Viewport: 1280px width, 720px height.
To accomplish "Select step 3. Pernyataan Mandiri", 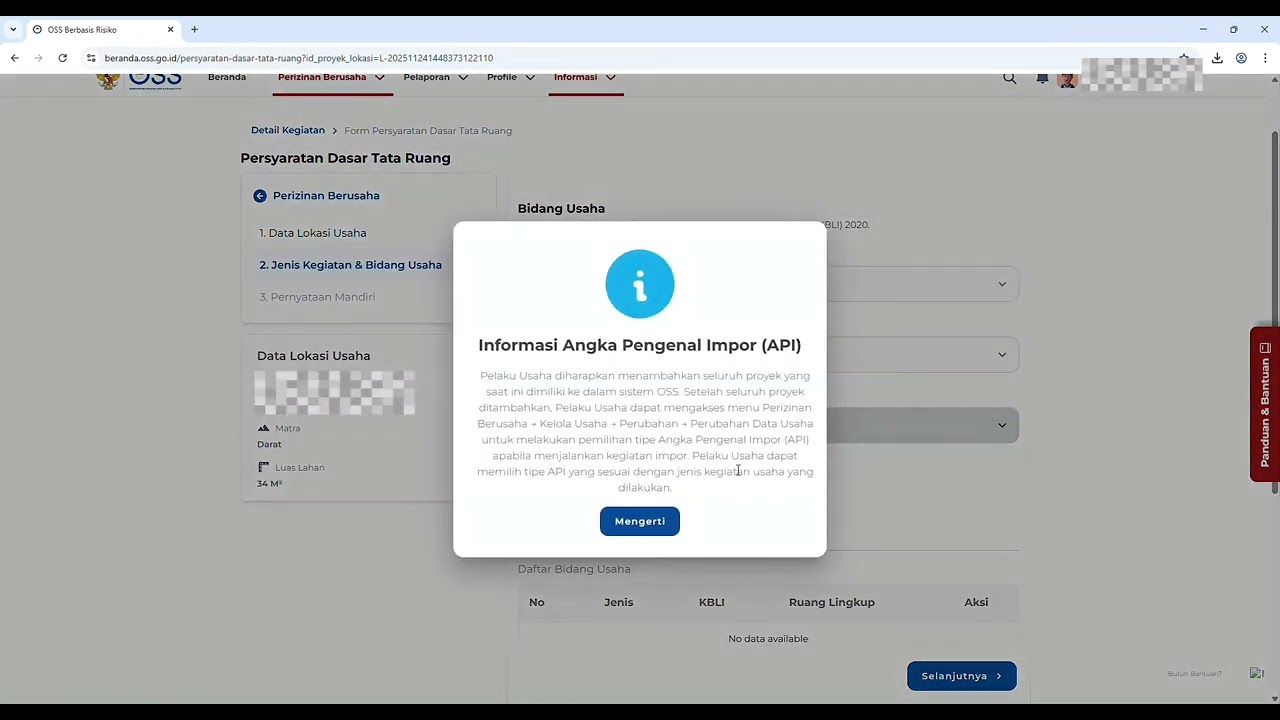I will (317, 297).
